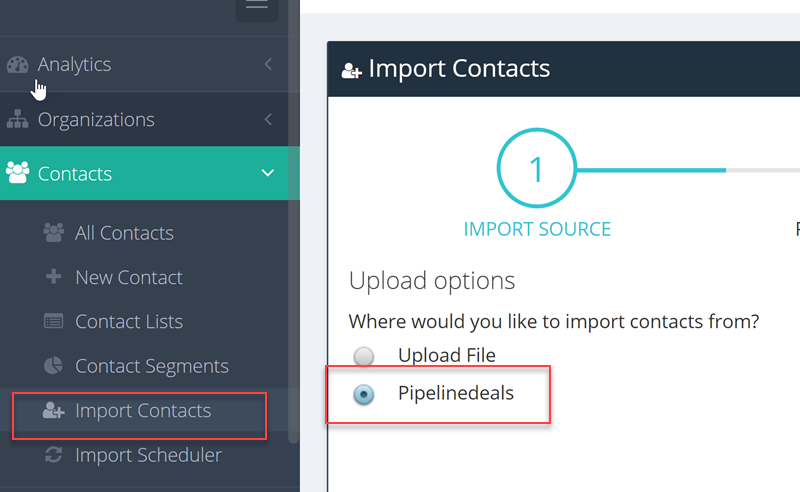Click the sidebar vertical scrollbar

pos(293,222)
